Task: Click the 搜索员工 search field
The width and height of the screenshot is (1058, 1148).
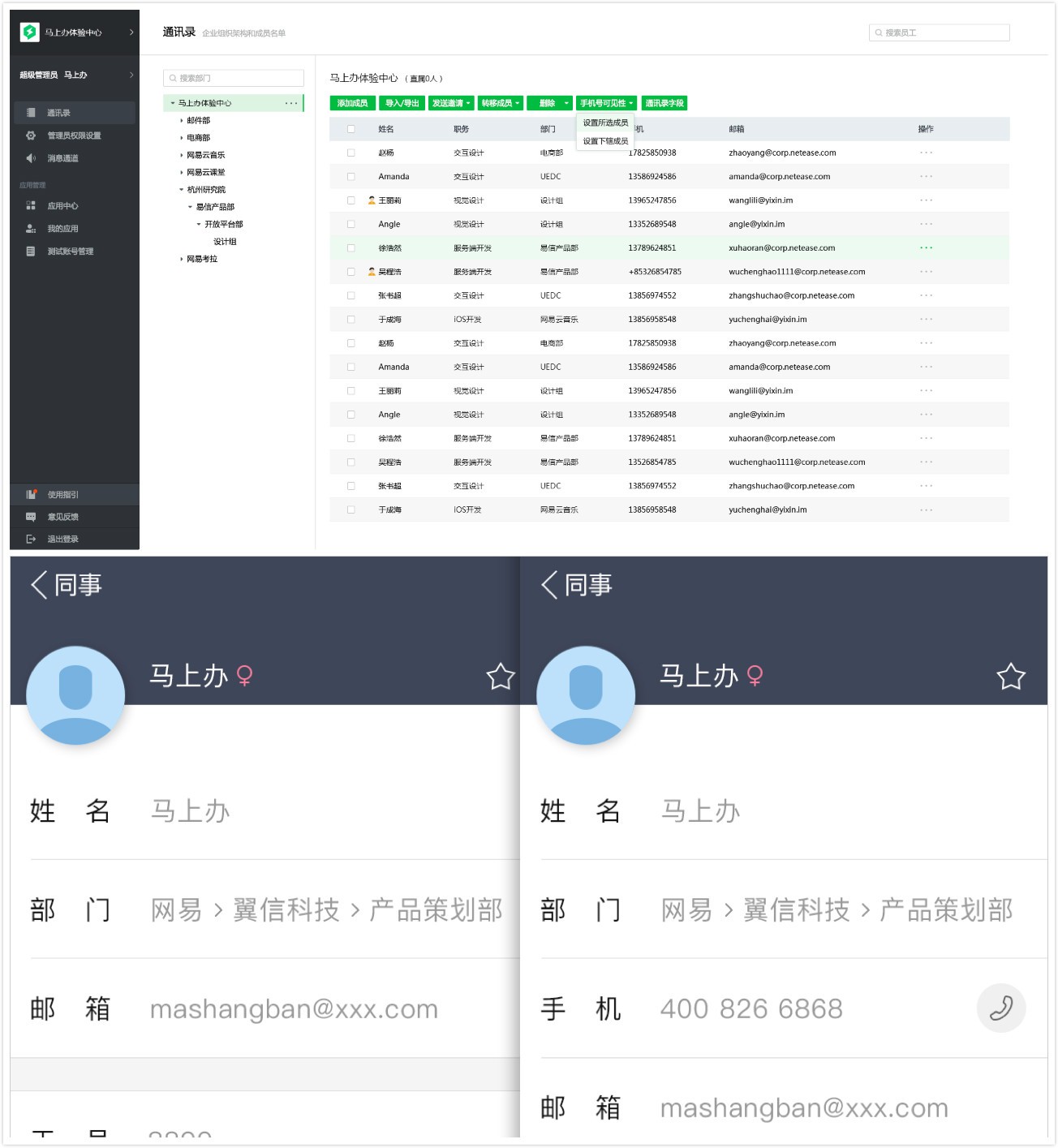Action: tap(940, 32)
